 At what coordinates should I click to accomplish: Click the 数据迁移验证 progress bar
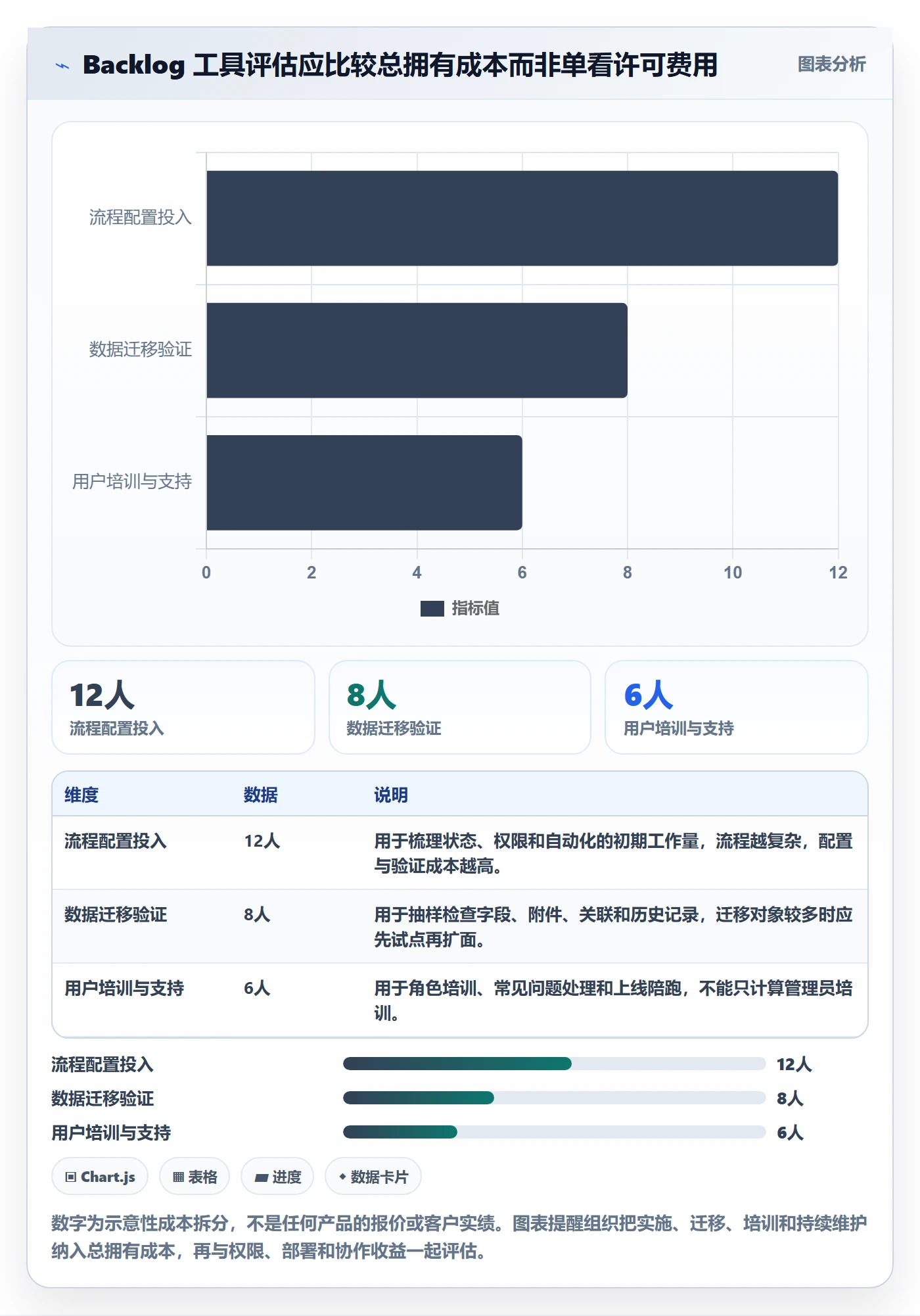pyautogui.click(x=555, y=1098)
